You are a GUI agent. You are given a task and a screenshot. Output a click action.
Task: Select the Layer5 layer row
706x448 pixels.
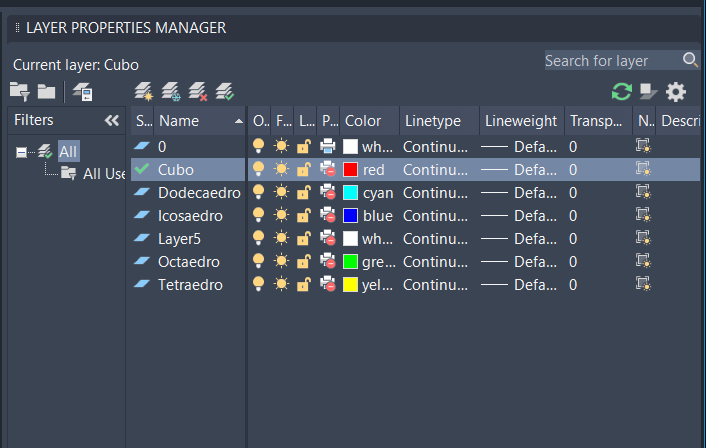[182, 238]
